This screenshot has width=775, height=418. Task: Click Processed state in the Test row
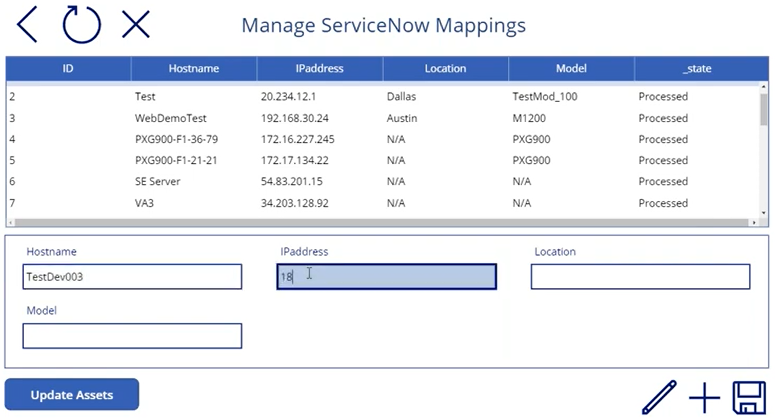click(663, 96)
